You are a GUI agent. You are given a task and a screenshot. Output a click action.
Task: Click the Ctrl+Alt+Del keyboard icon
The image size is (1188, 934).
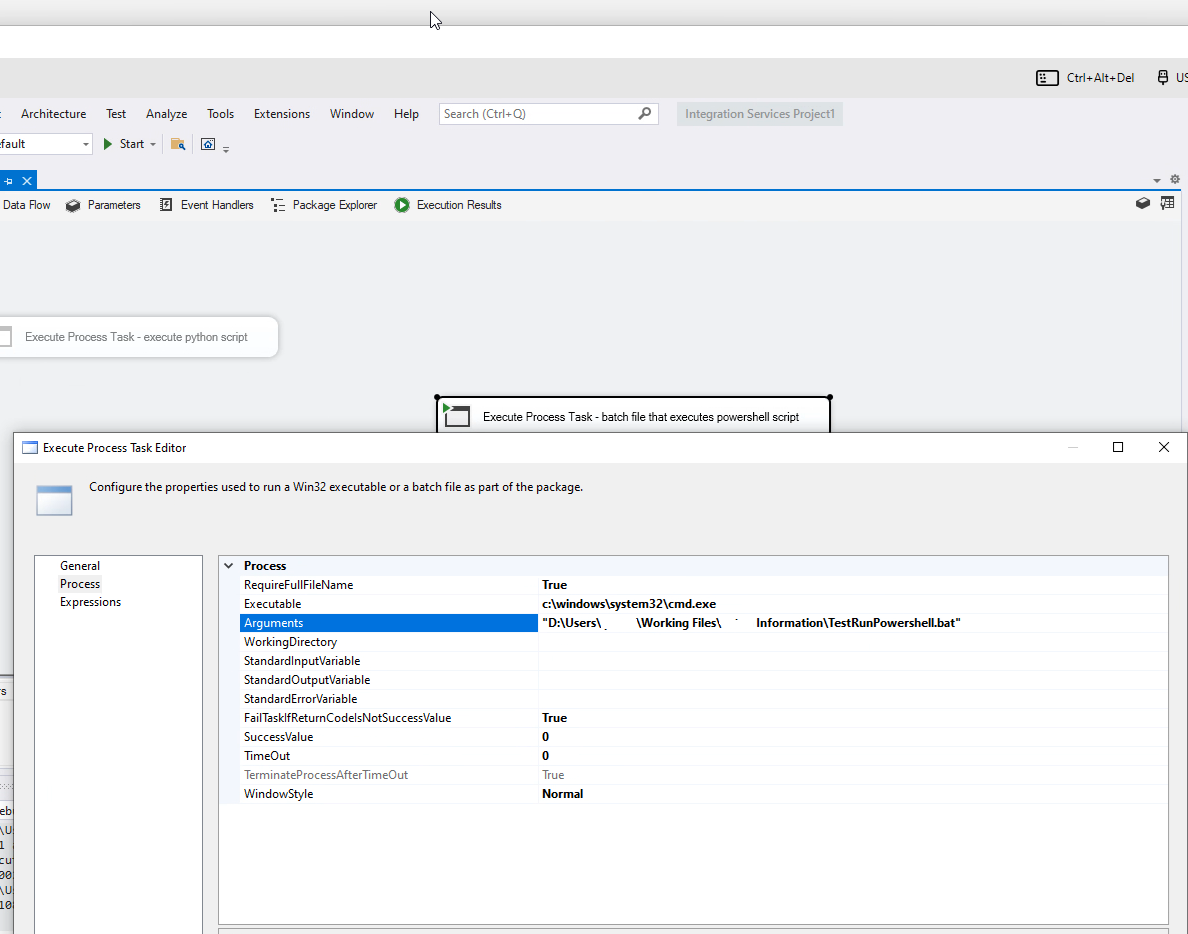pyautogui.click(x=1047, y=78)
